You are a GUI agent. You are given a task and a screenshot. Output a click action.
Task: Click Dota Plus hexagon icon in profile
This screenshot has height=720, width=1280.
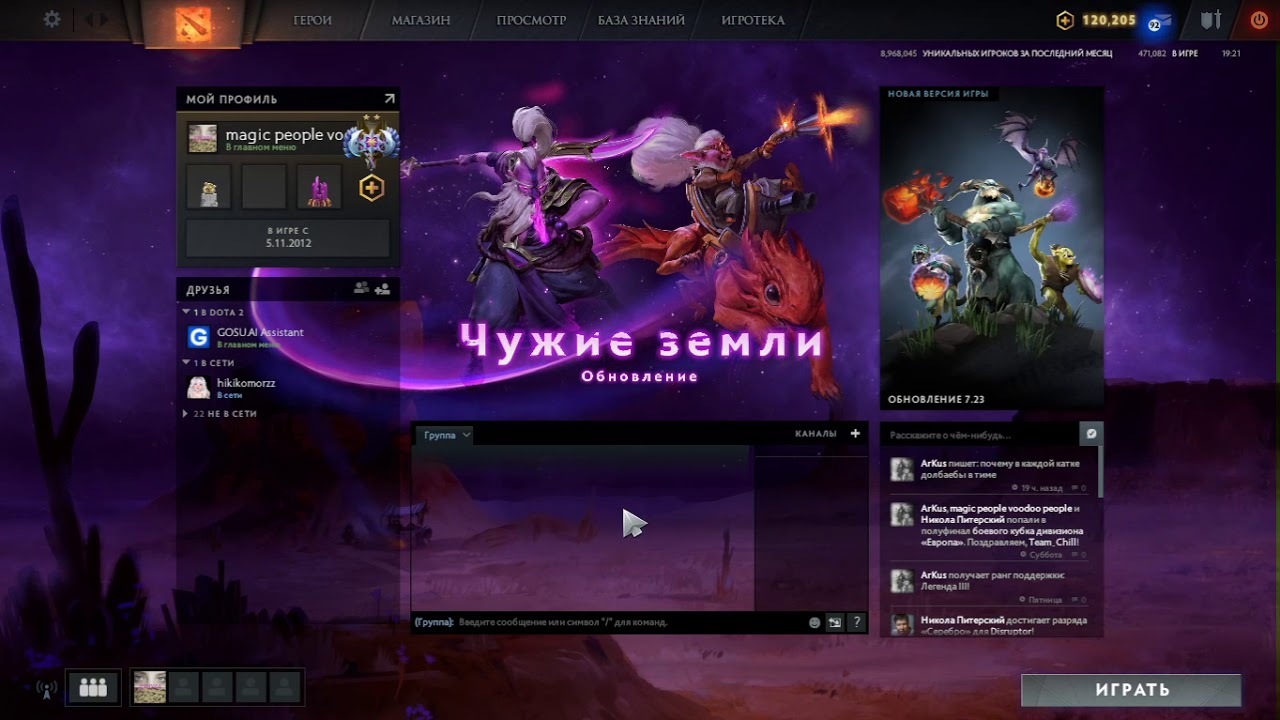(372, 187)
